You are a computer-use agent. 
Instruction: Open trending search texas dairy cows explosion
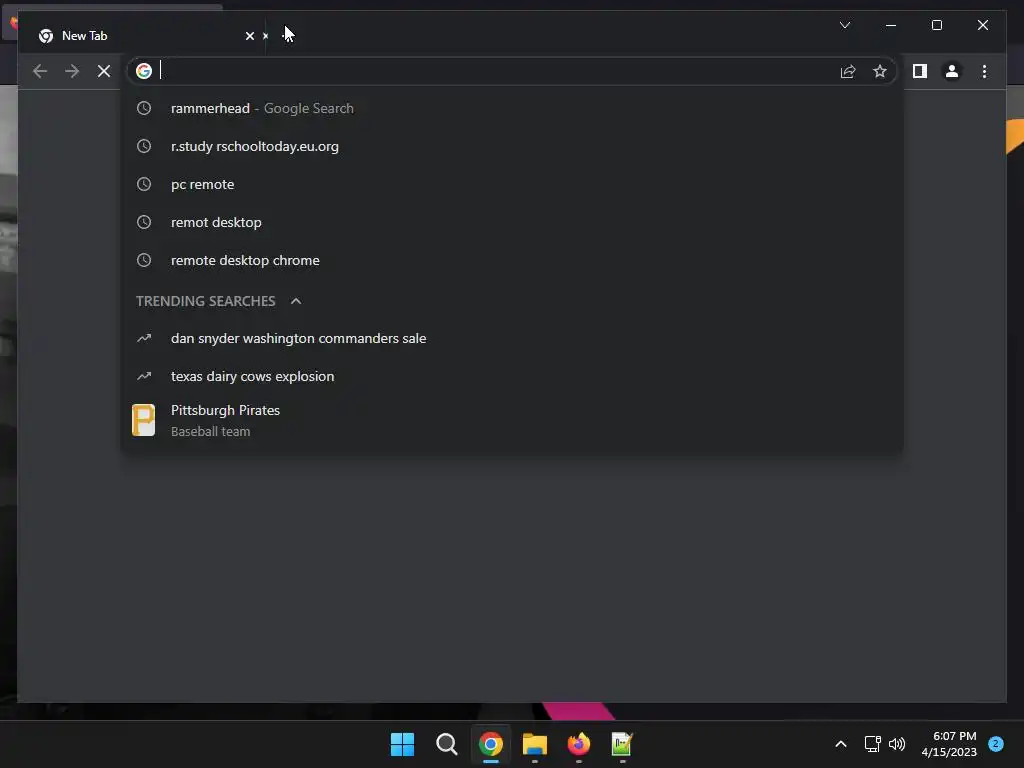pyautogui.click(x=512, y=376)
